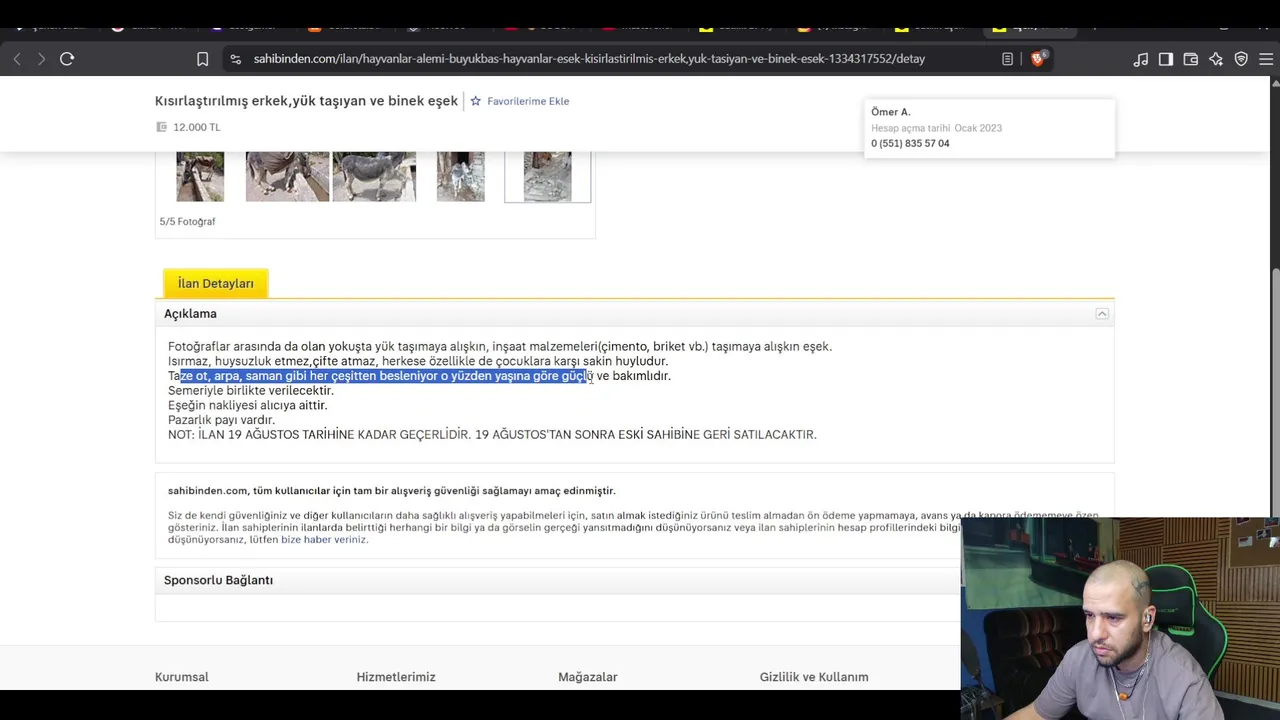Click the 12.000 TL price text

click(196, 127)
